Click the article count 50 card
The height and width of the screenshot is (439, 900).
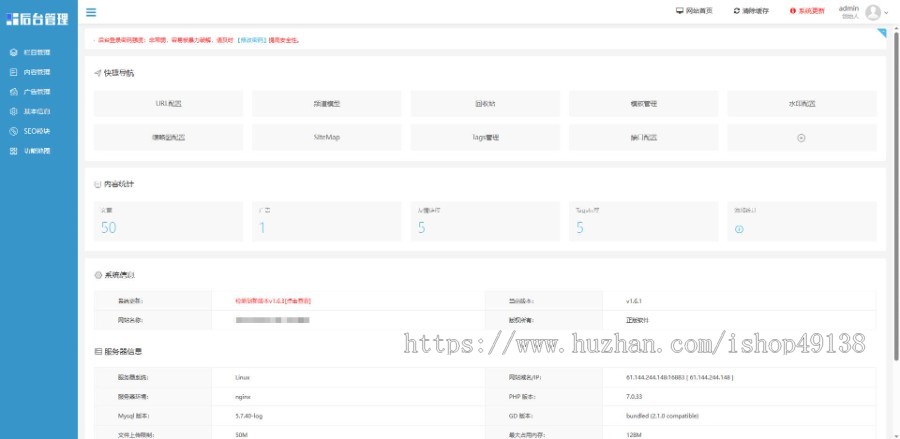pyautogui.click(x=168, y=222)
